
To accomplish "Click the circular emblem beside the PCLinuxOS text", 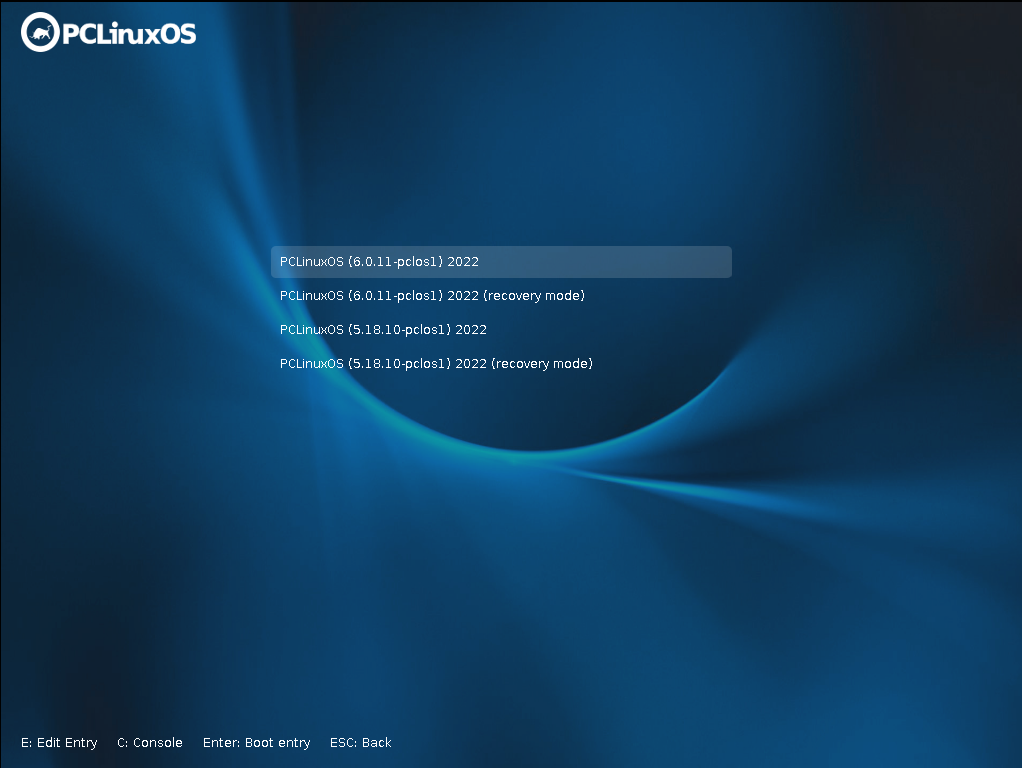I will tap(41, 33).
